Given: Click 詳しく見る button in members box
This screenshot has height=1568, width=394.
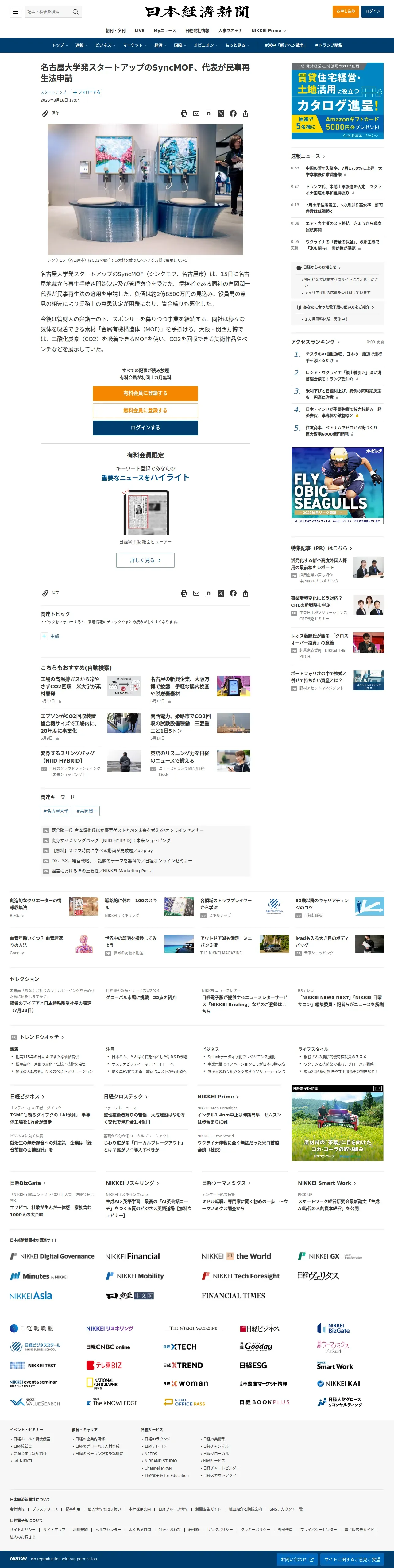Looking at the screenshot, I should pos(145,560).
